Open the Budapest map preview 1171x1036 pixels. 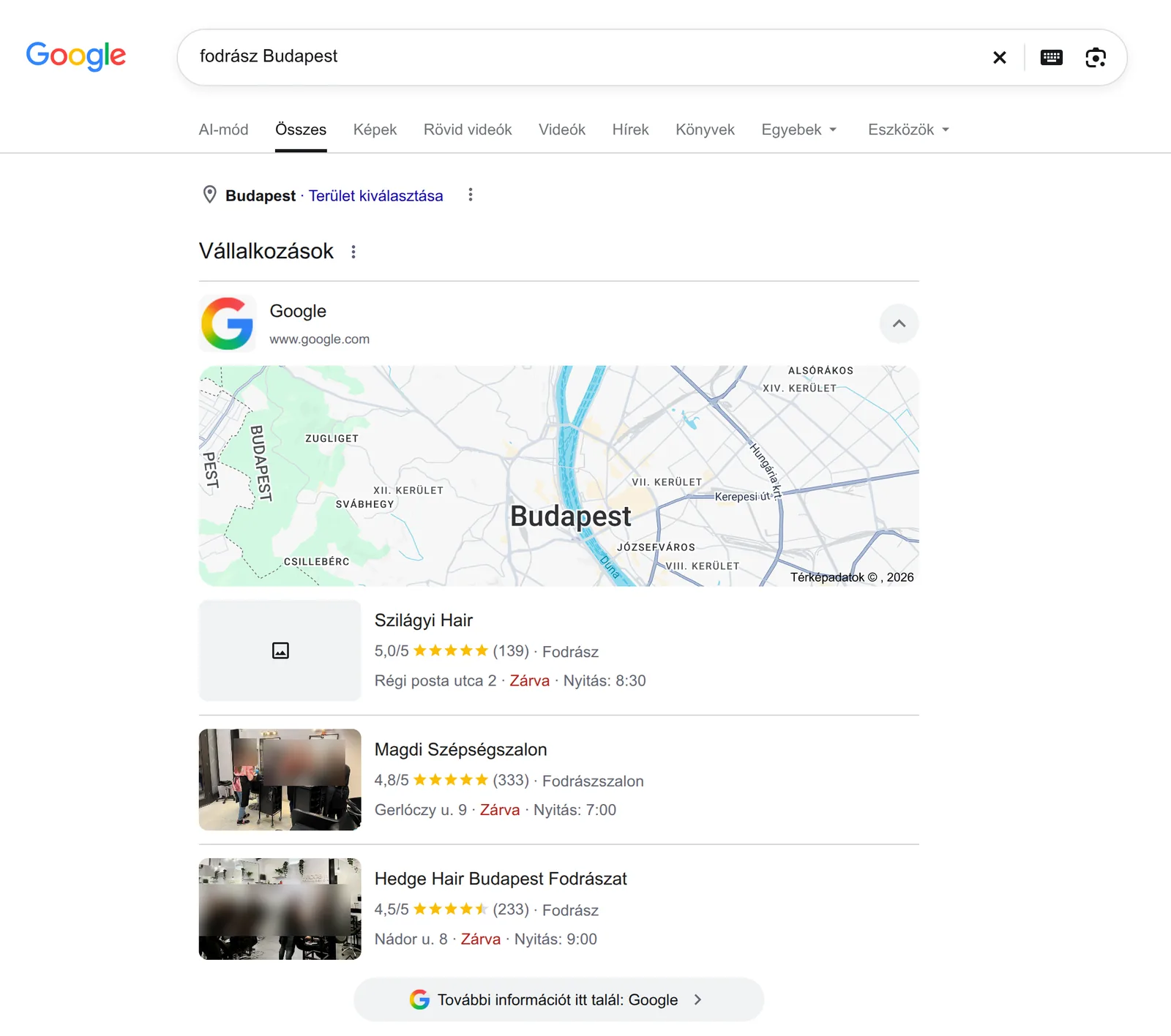click(x=559, y=476)
